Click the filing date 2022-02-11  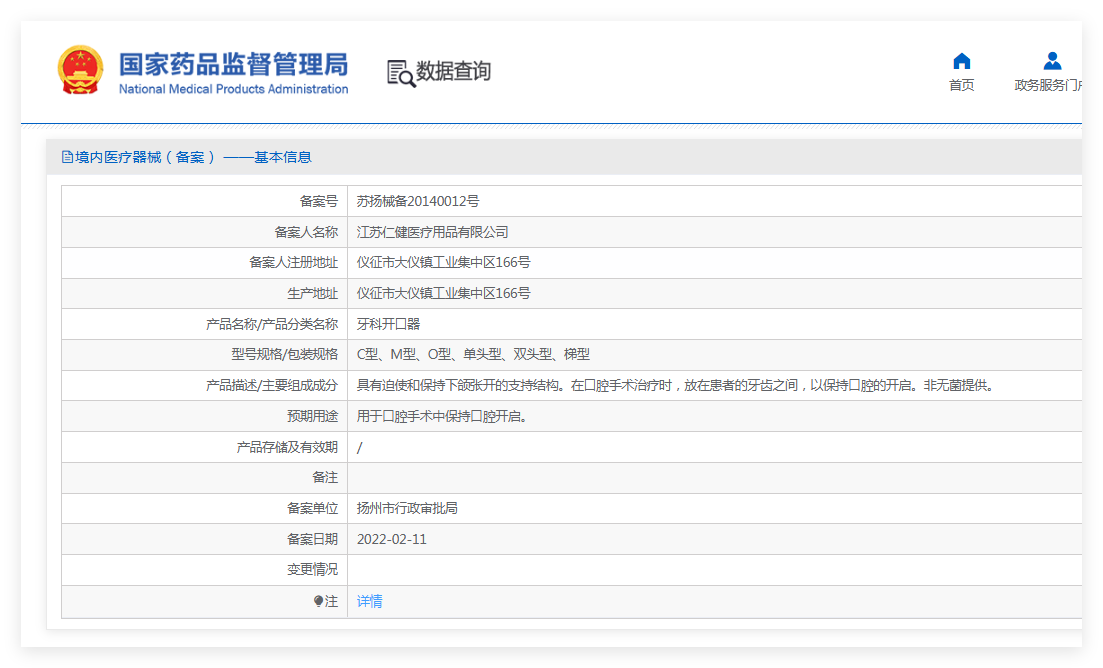click(391, 539)
